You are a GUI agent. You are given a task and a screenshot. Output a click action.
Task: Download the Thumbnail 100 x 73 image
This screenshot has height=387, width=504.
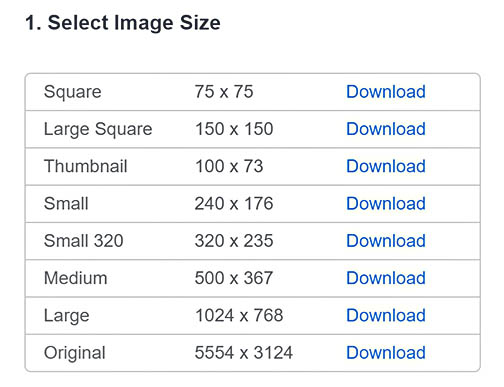pos(386,166)
